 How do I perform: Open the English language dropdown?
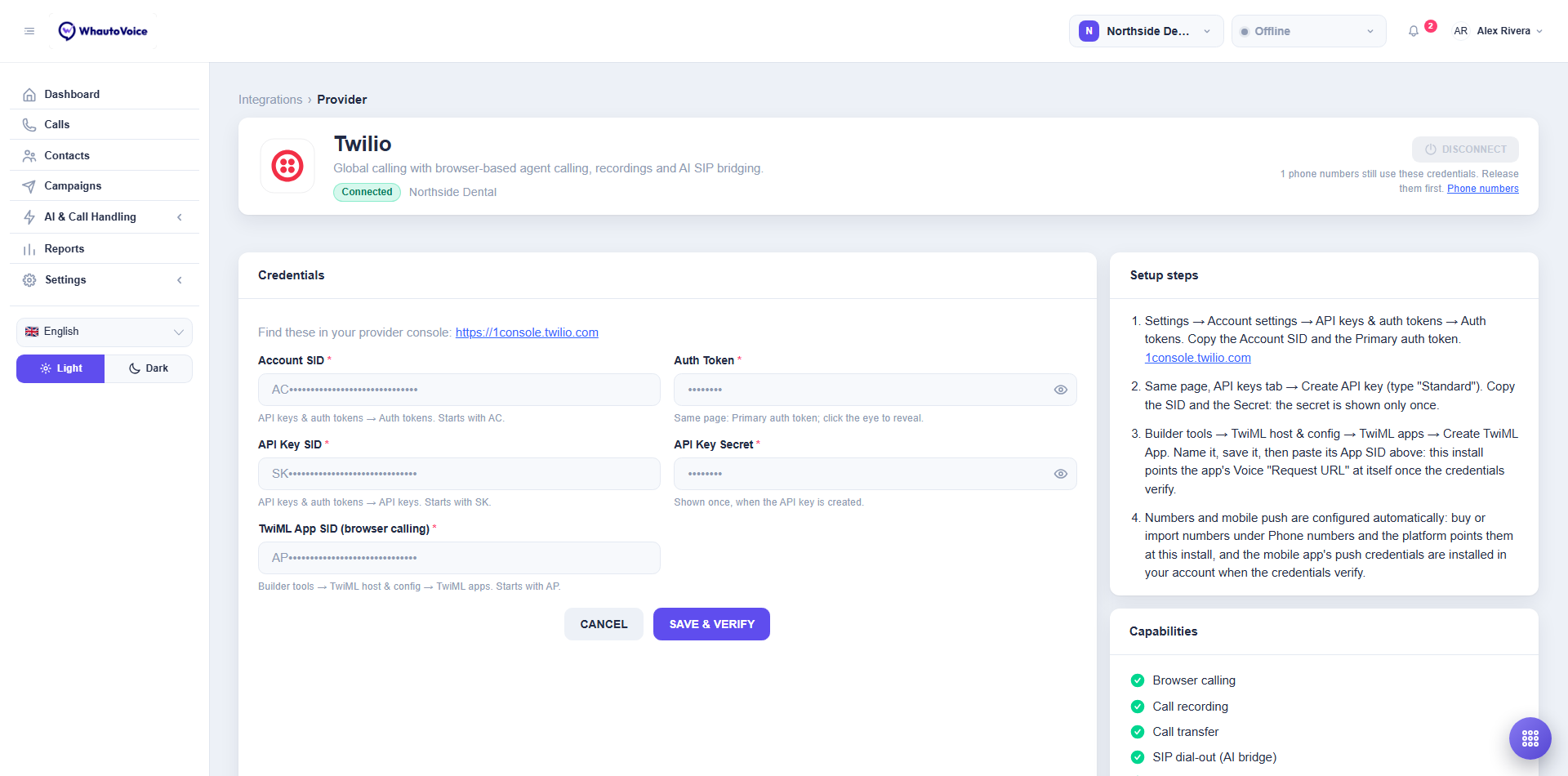(105, 332)
